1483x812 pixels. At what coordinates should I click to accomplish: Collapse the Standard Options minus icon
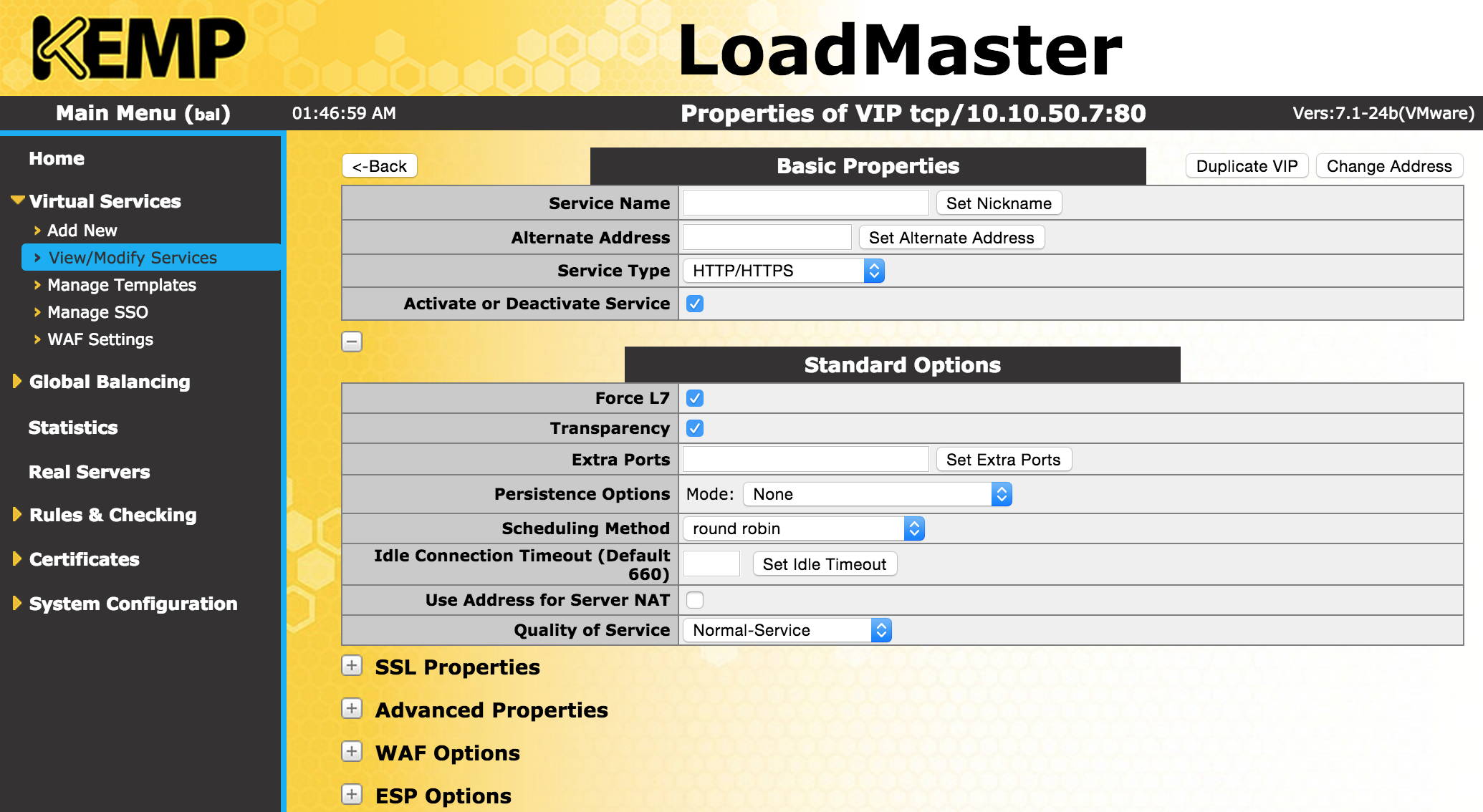[x=352, y=342]
